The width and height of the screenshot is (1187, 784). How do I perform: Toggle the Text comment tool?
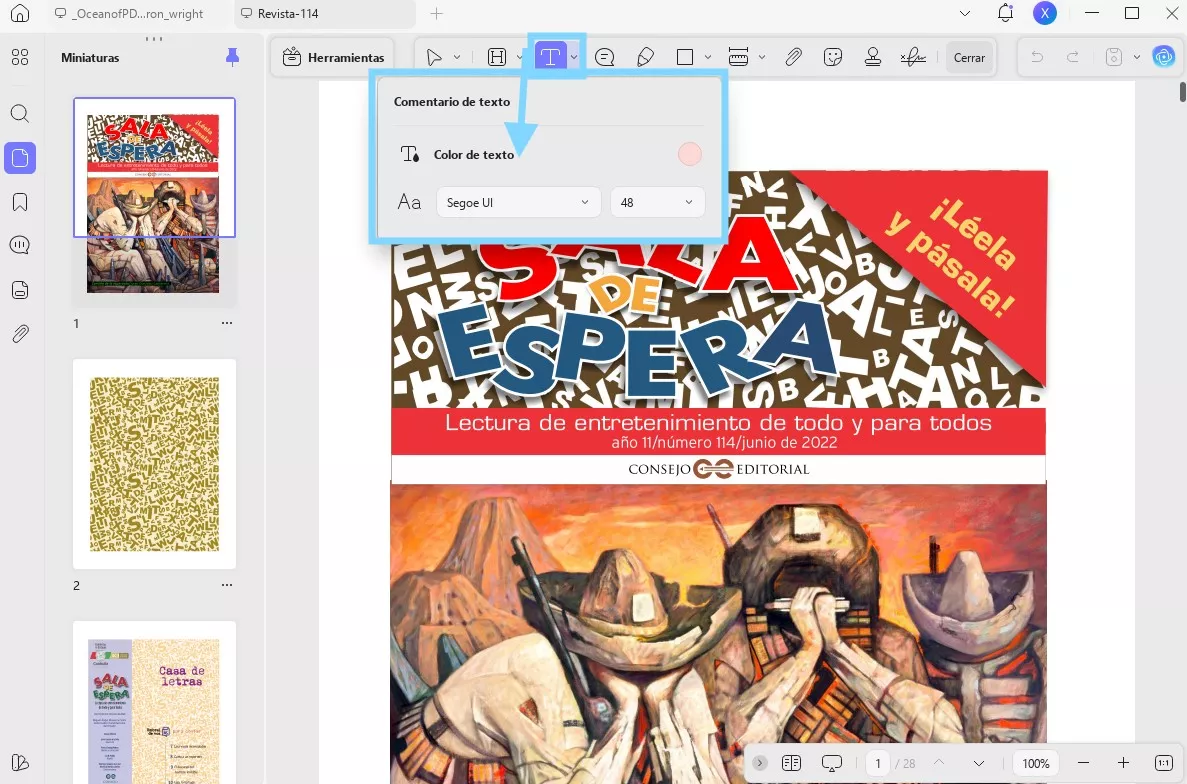550,57
